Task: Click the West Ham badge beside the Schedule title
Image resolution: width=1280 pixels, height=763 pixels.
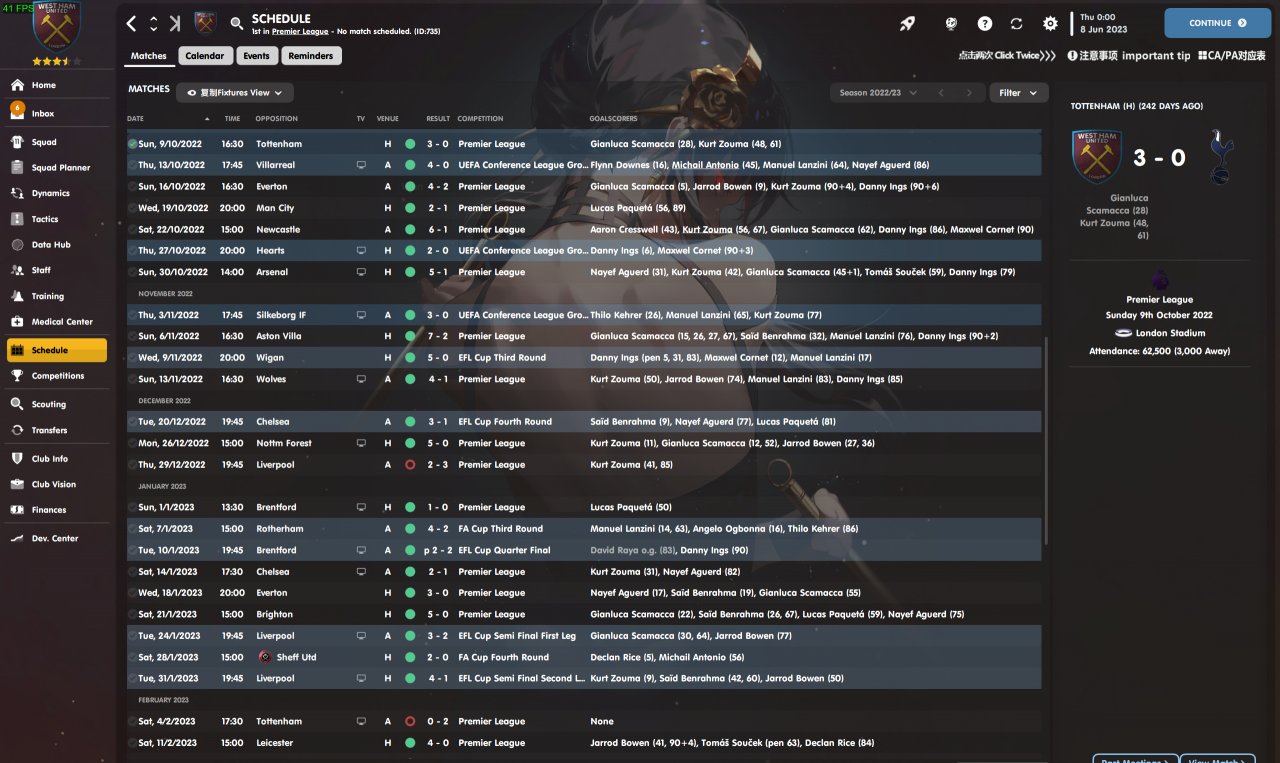Action: (206, 23)
